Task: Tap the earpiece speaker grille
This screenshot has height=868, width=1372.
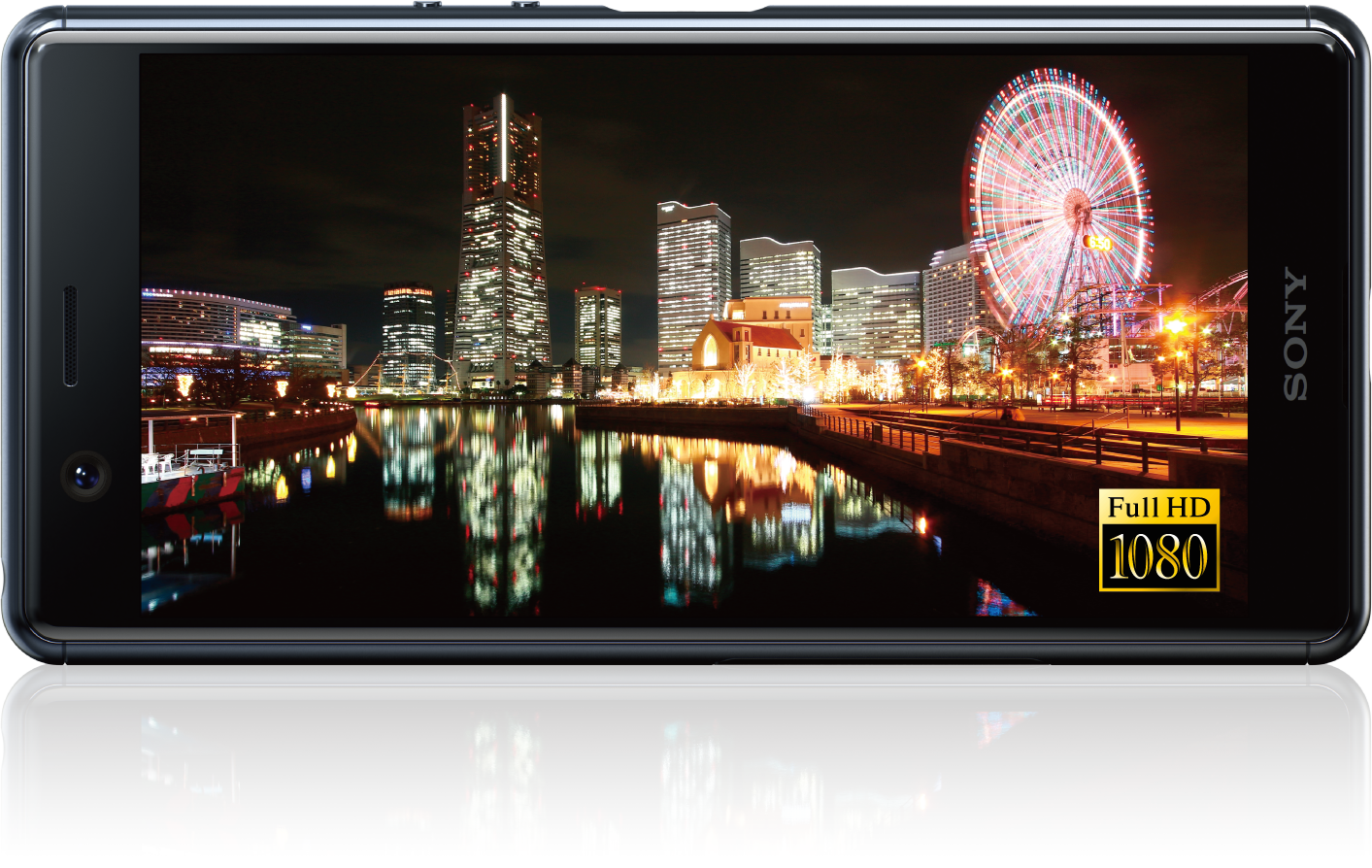Action: coord(71,336)
